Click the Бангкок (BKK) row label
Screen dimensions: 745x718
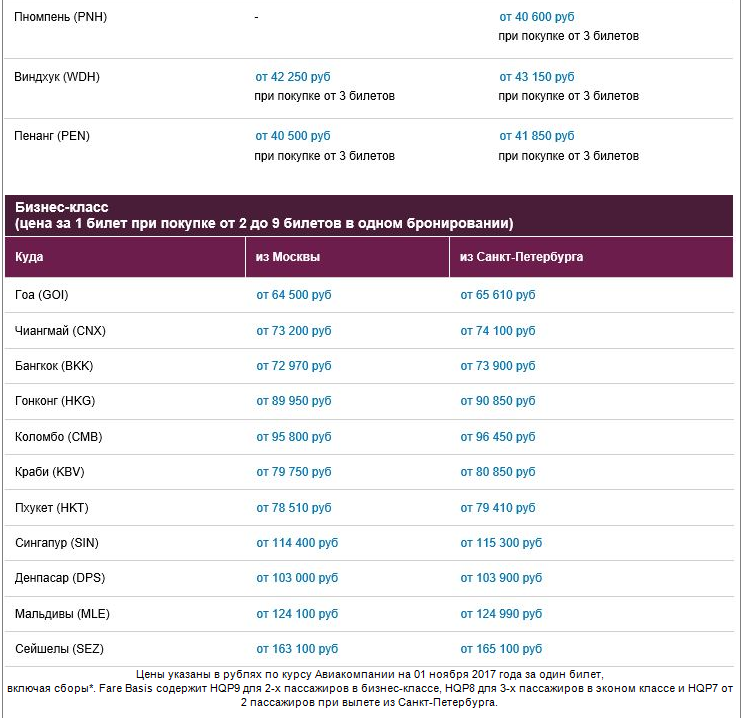(54, 366)
